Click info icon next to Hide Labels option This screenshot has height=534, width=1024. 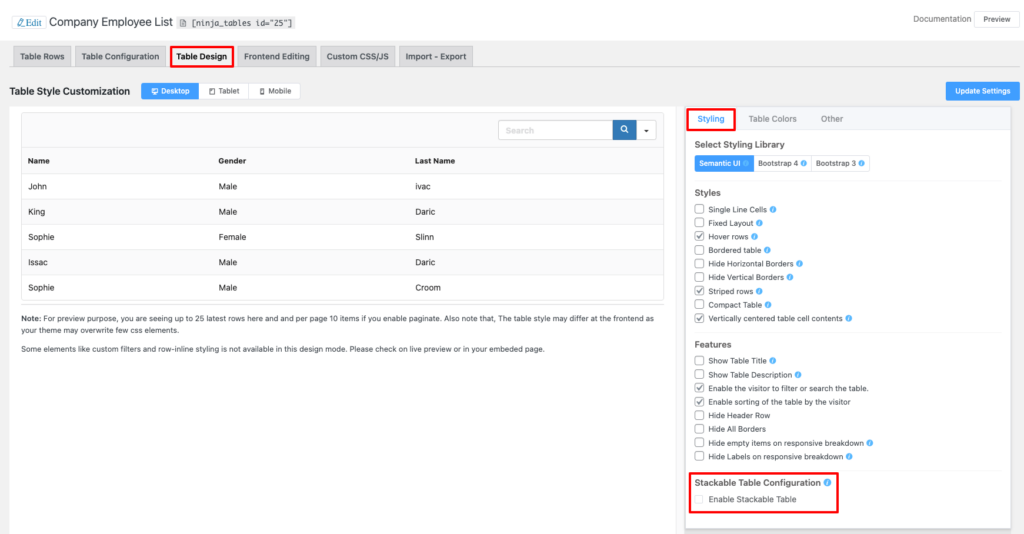(849, 456)
